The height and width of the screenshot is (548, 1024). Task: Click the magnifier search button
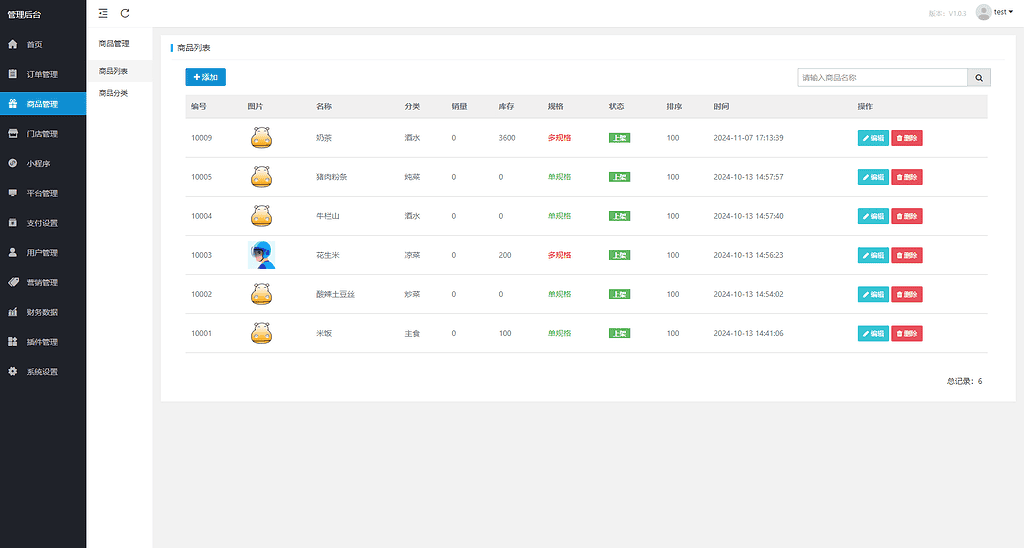tap(979, 78)
